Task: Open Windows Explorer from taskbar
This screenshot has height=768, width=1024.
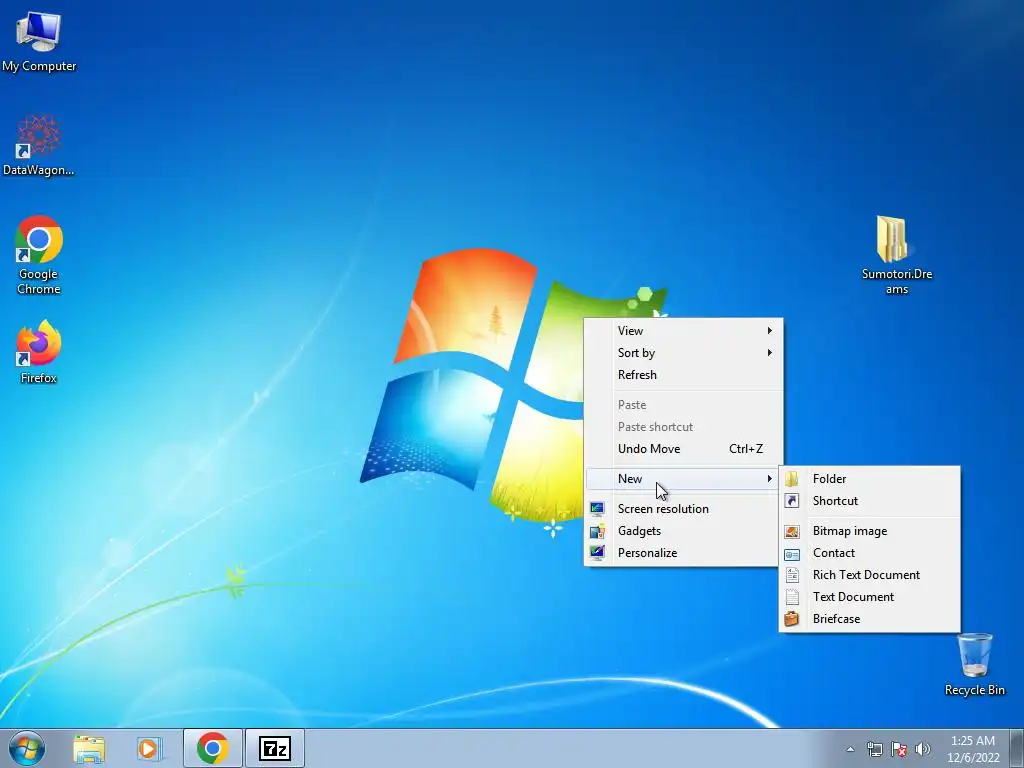Action: [89, 748]
